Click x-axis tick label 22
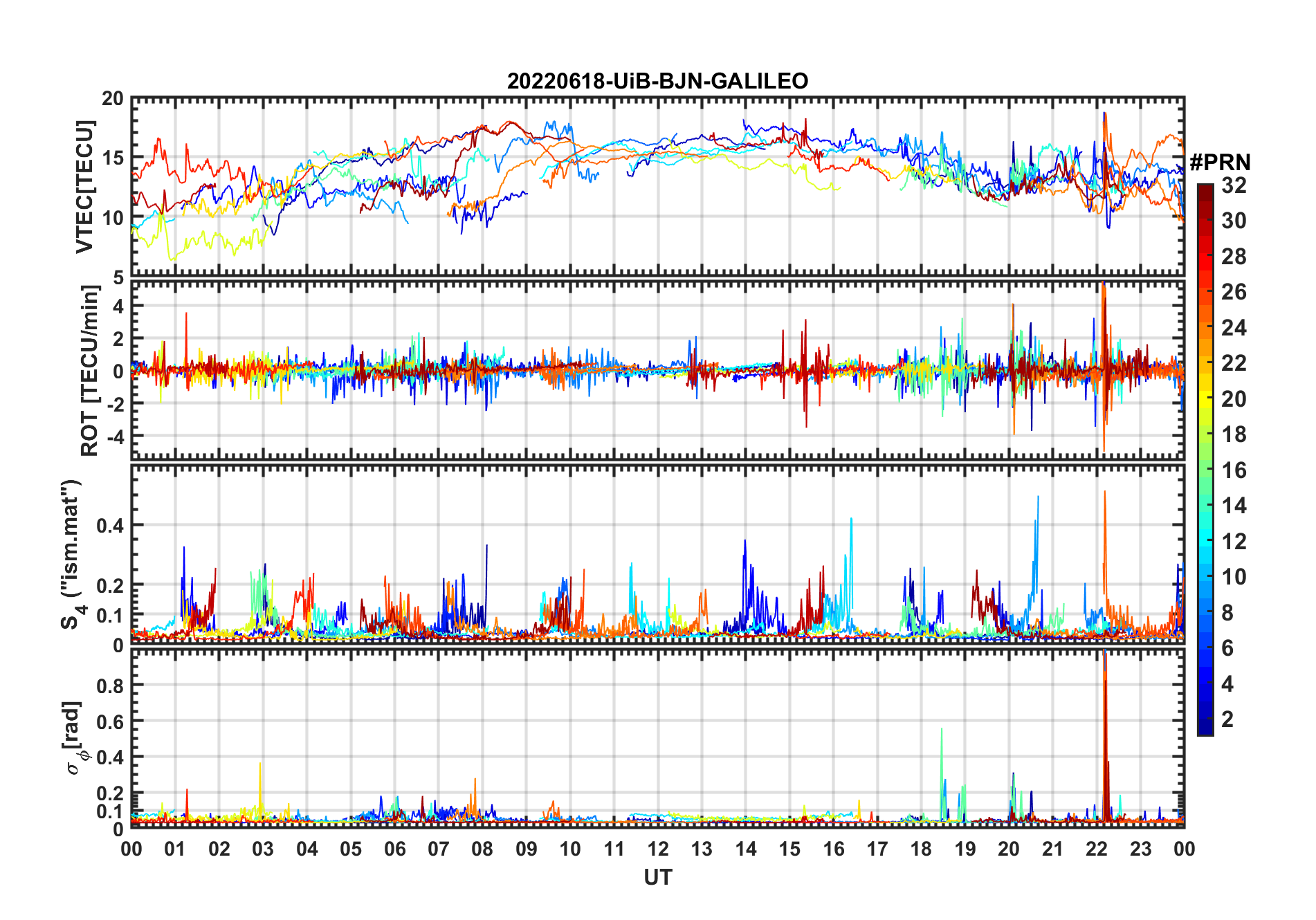The width and height of the screenshot is (1316, 920). click(x=1097, y=849)
